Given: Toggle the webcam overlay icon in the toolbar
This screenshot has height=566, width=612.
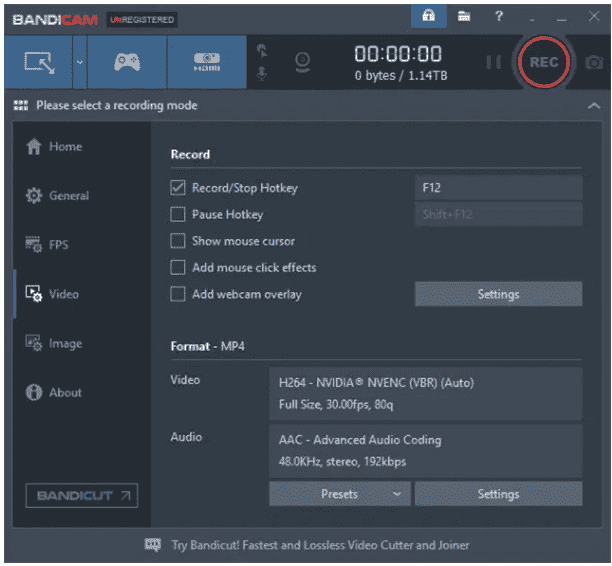Looking at the screenshot, I should (302, 62).
